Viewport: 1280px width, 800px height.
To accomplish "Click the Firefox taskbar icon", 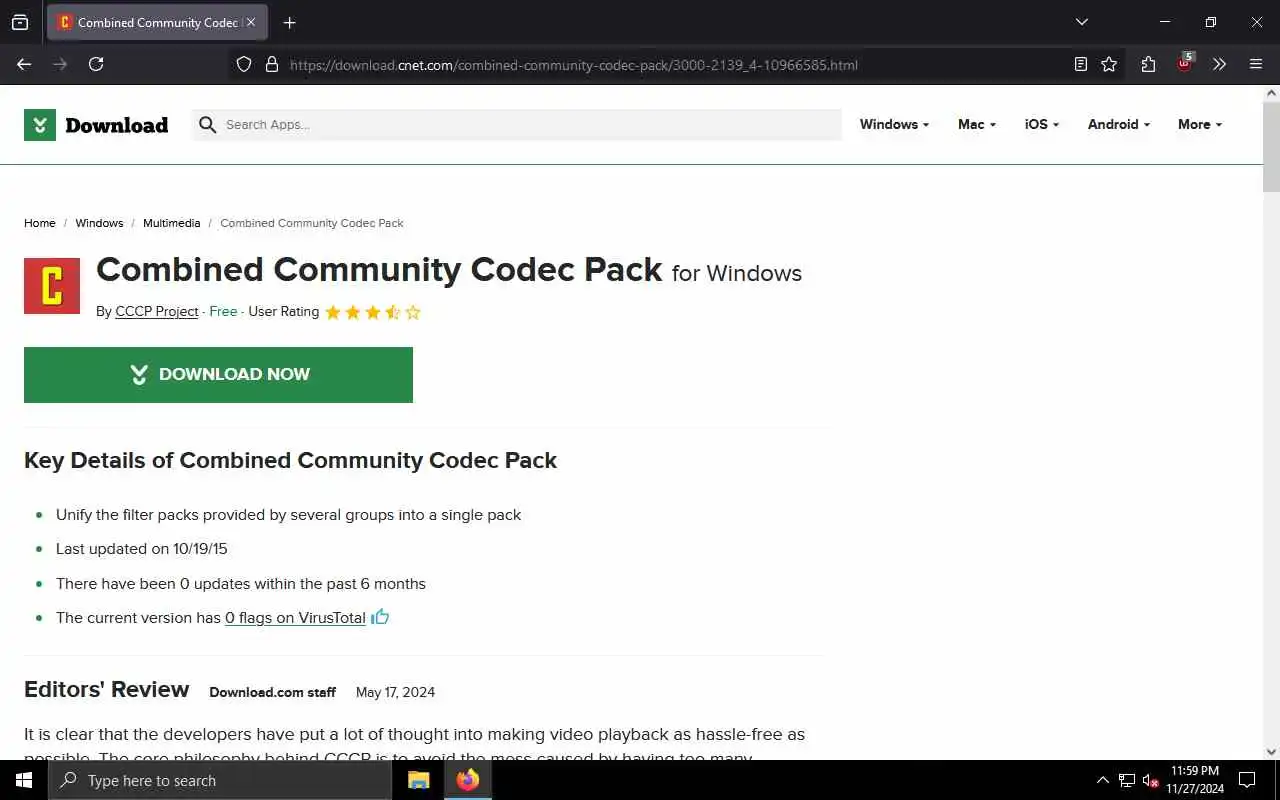I will click(468, 780).
